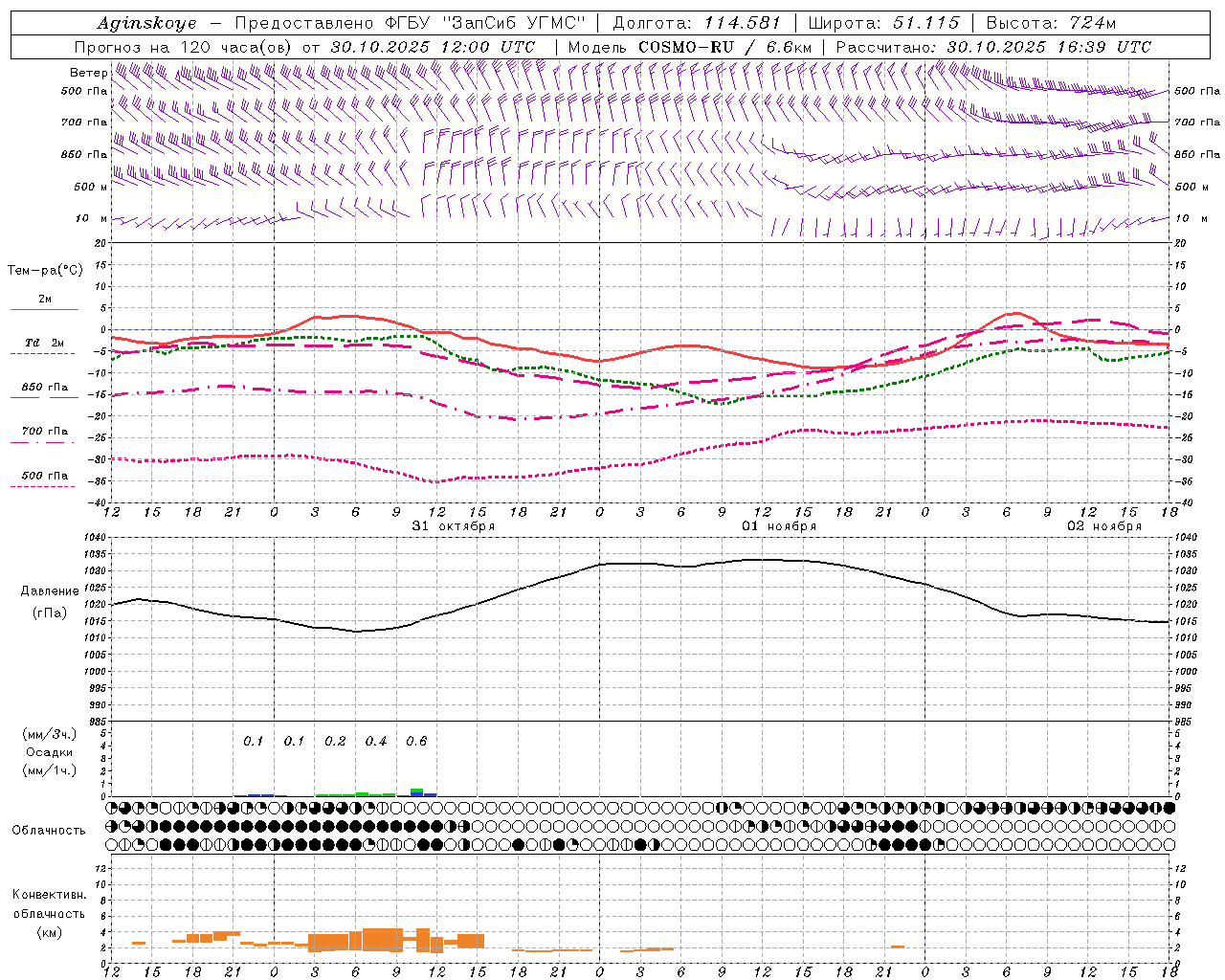1225x980 pixels.
Task: Click the precipitation amount "0.6"
Action: tap(416, 742)
